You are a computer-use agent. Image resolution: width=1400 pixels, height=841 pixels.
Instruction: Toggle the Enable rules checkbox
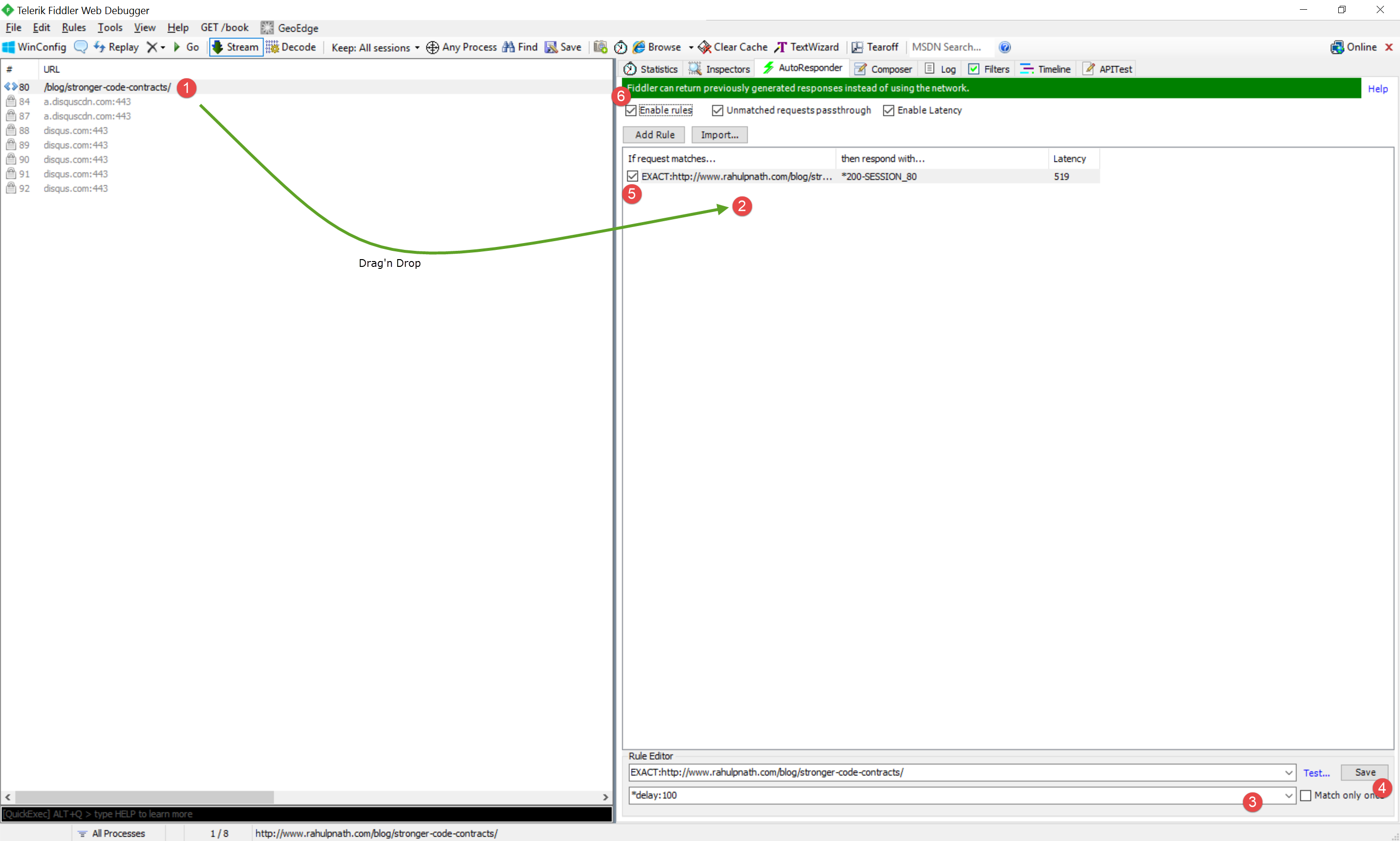click(630, 110)
